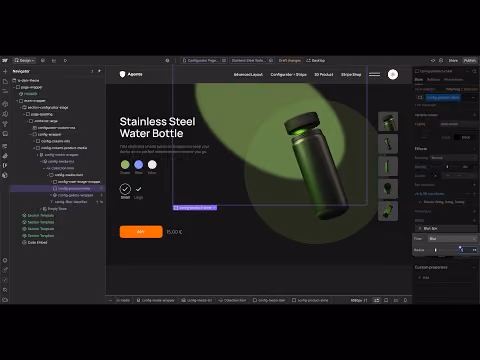Click the Apps globe sidebar icon
Screen dimensions: 480x360
(x=5, y=175)
